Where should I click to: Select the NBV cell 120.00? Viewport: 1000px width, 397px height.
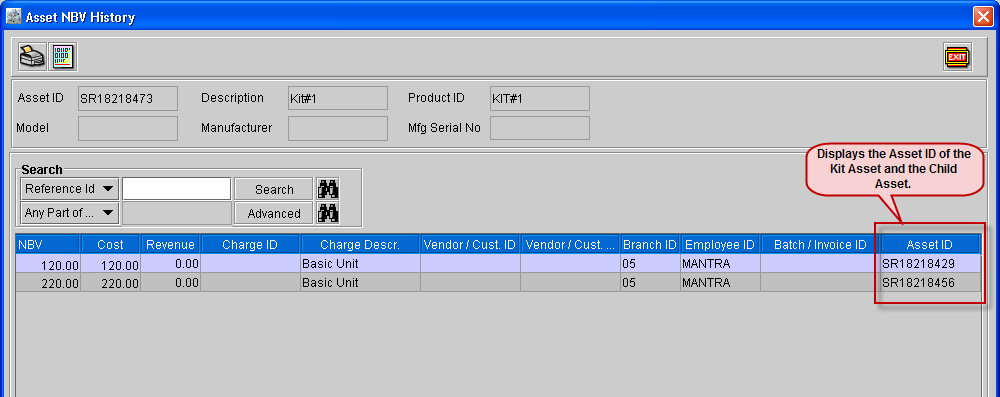point(48,264)
